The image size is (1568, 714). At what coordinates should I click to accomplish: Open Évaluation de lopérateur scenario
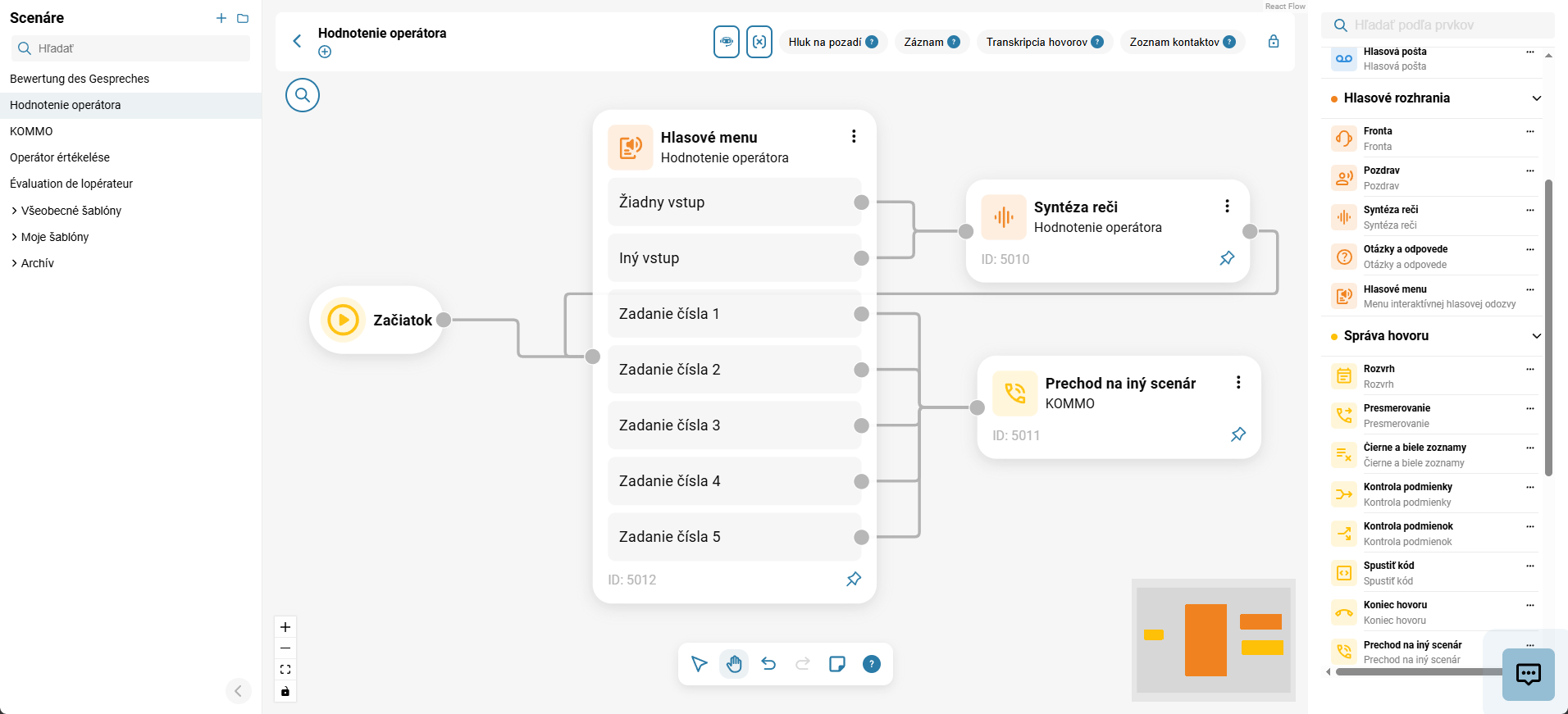coord(130,184)
